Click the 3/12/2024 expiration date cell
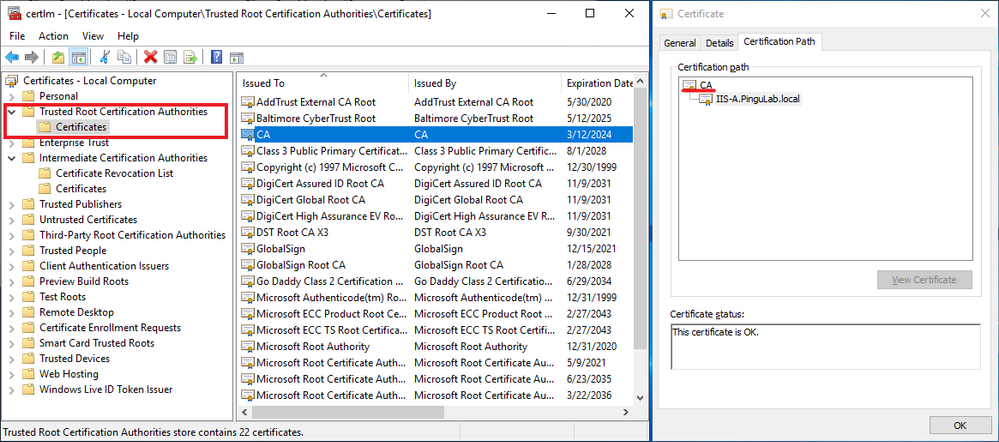Screen dimensions: 999x442 pyautogui.click(x=589, y=135)
